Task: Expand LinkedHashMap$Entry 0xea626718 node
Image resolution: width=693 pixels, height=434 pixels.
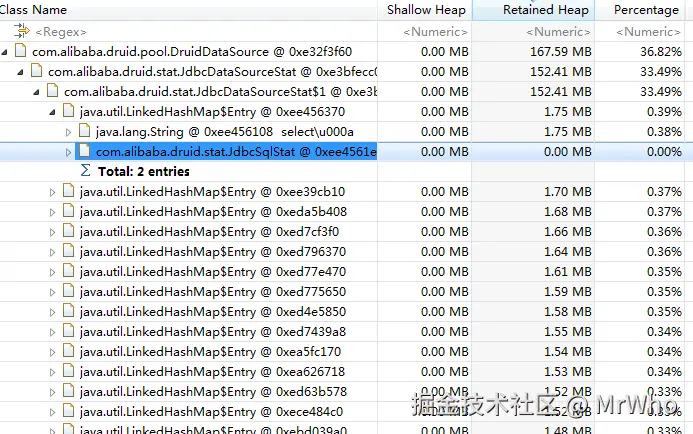Action: coord(52,372)
